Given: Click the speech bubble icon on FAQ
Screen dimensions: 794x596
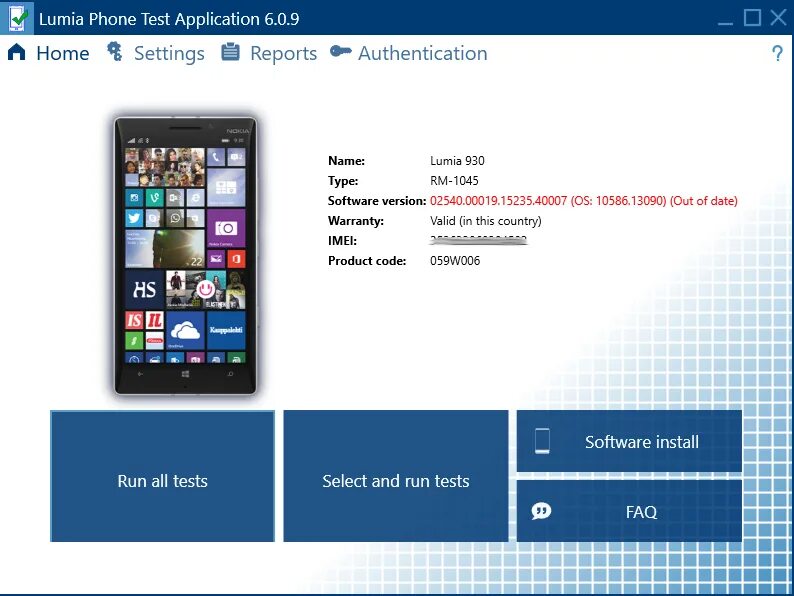Looking at the screenshot, I should (541, 511).
